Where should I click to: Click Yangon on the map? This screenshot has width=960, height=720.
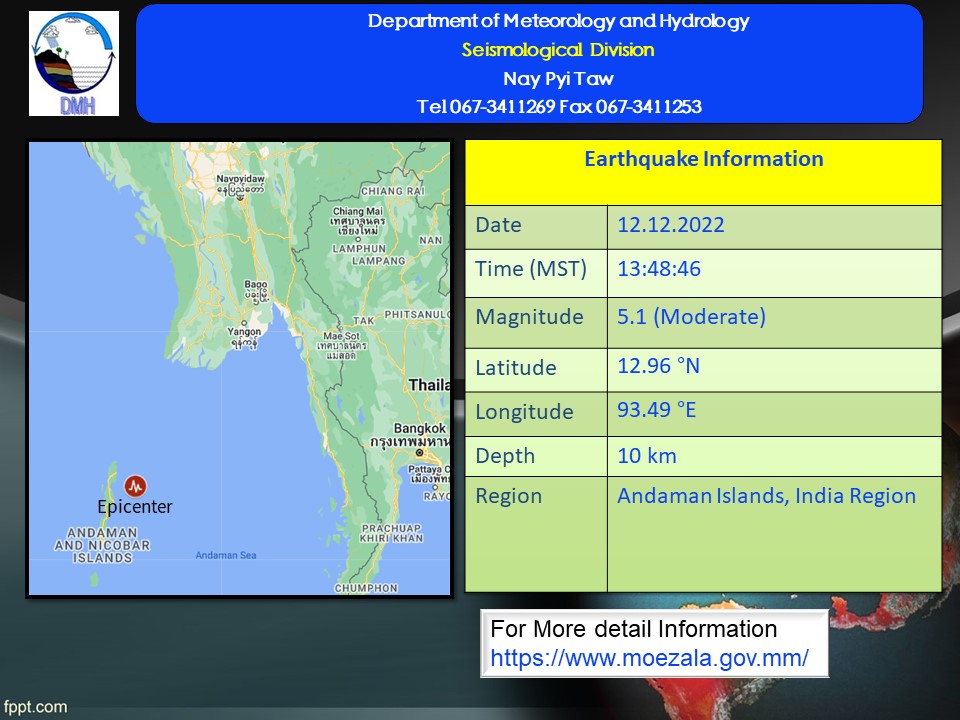click(x=244, y=332)
